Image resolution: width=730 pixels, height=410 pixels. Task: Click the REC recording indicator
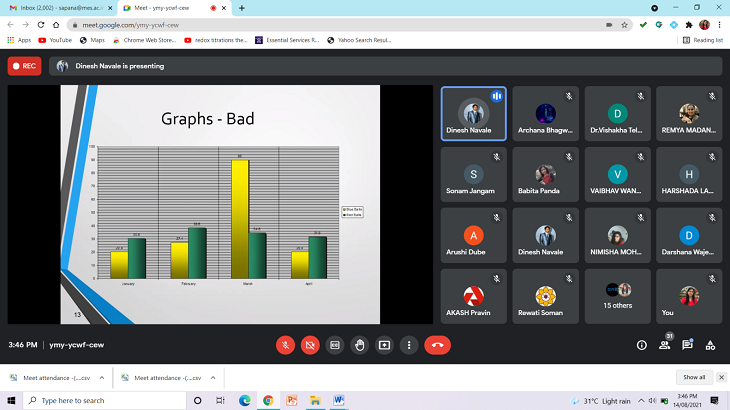[24, 66]
